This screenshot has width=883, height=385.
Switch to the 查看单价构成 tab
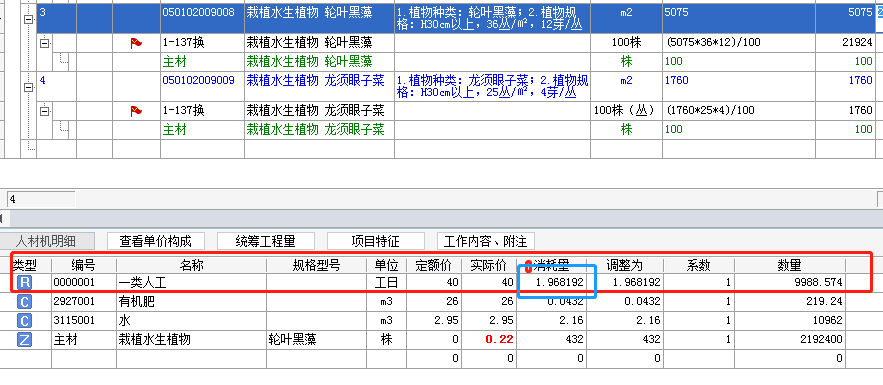pyautogui.click(x=155, y=241)
